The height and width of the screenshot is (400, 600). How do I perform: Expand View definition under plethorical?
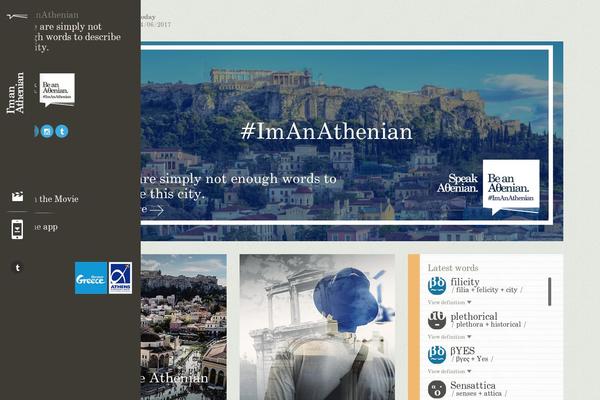pos(449,337)
